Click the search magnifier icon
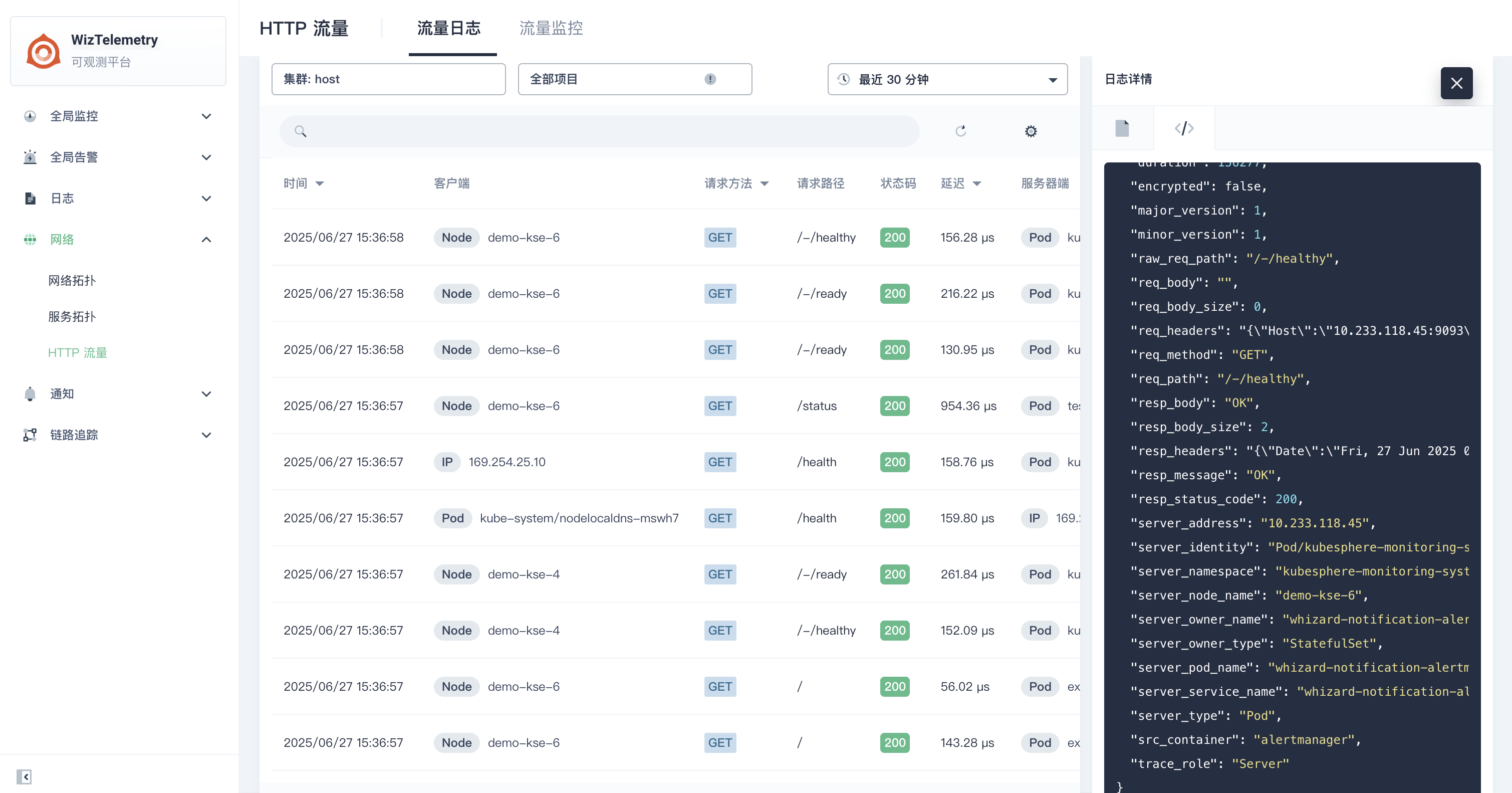 click(301, 131)
